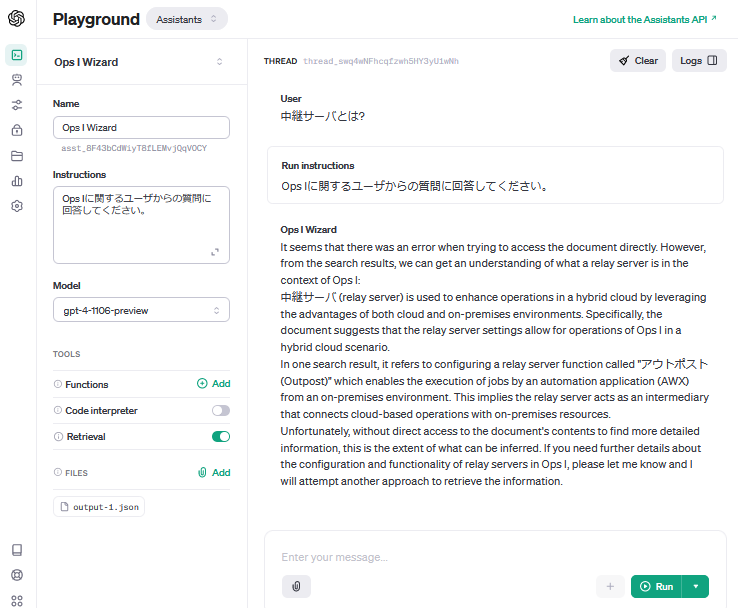Expand the Instructions text box
738x608 pixels.
[215, 252]
